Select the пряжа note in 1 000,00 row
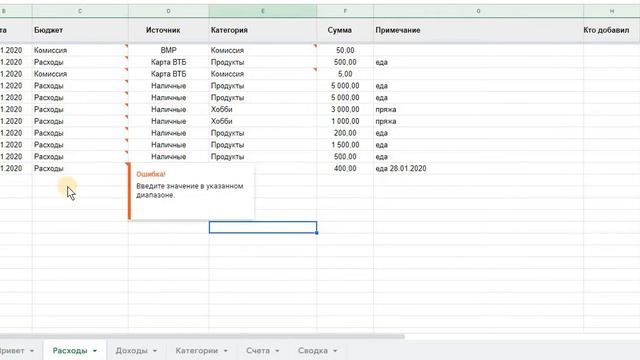The width and height of the screenshot is (640, 360). 478,121
